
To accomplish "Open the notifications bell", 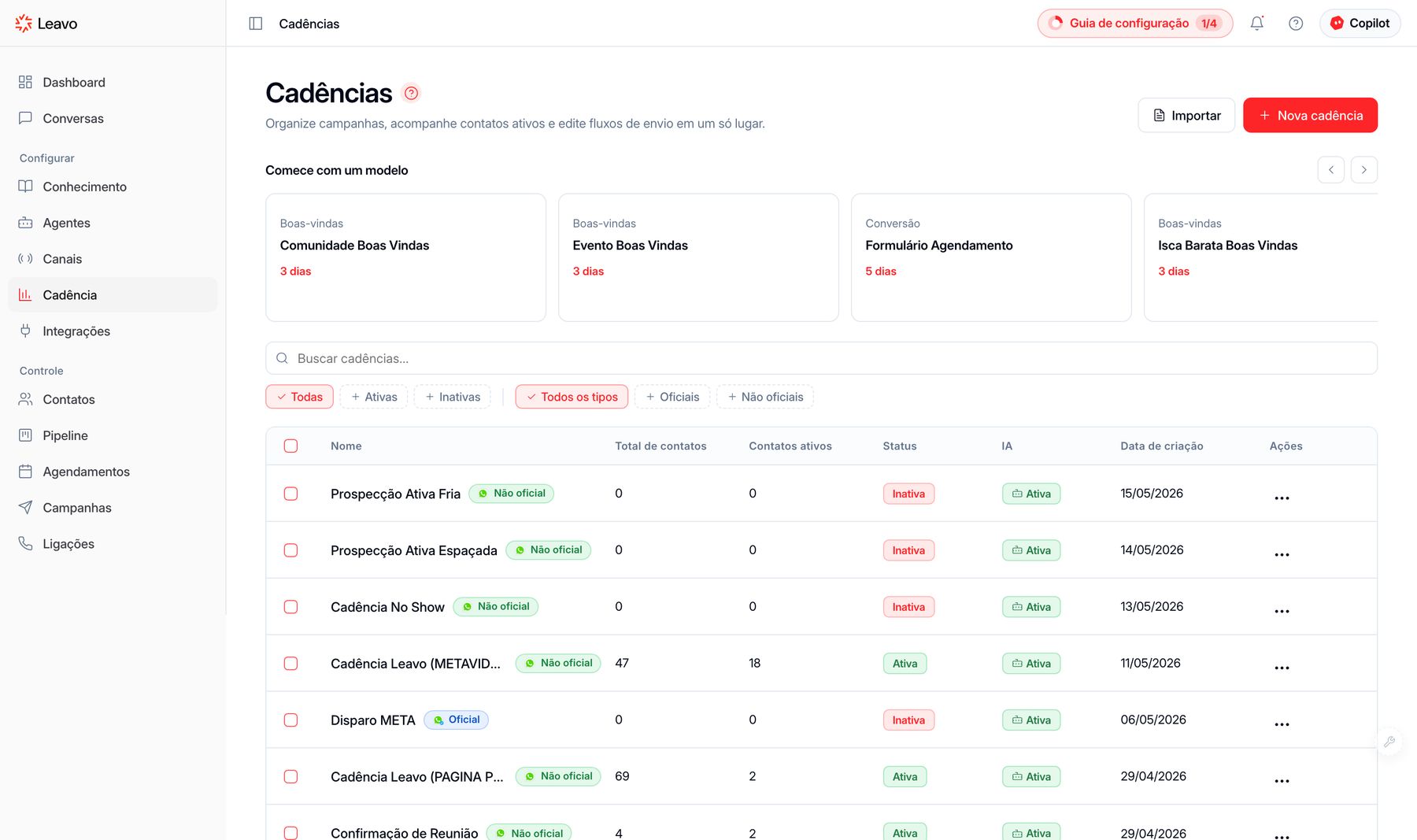I will click(x=1257, y=24).
